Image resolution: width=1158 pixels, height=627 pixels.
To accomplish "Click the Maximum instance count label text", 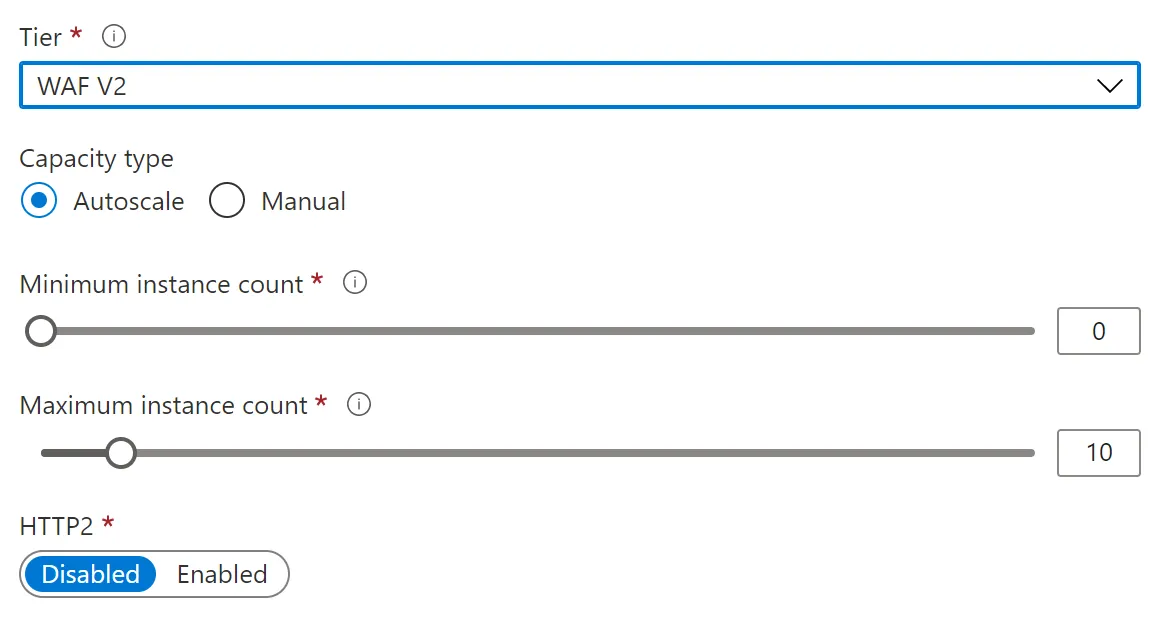I will [x=163, y=406].
